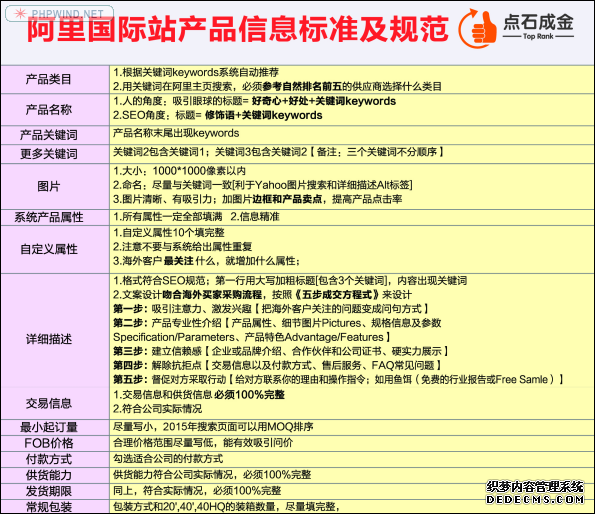Click the line 交易信息和供货信息必须100%完整

(x=199, y=395)
